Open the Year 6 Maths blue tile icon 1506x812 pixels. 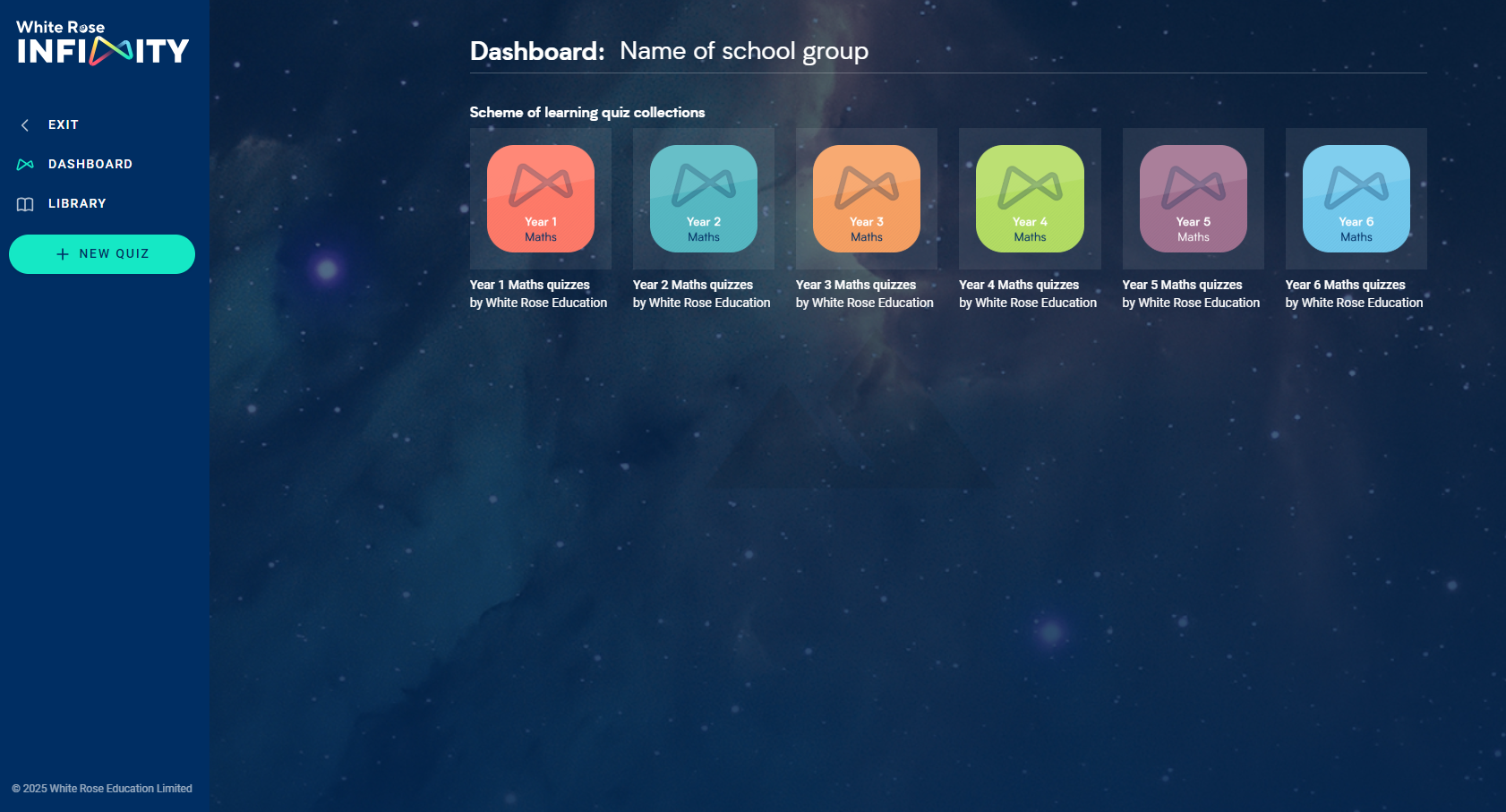[1356, 199]
